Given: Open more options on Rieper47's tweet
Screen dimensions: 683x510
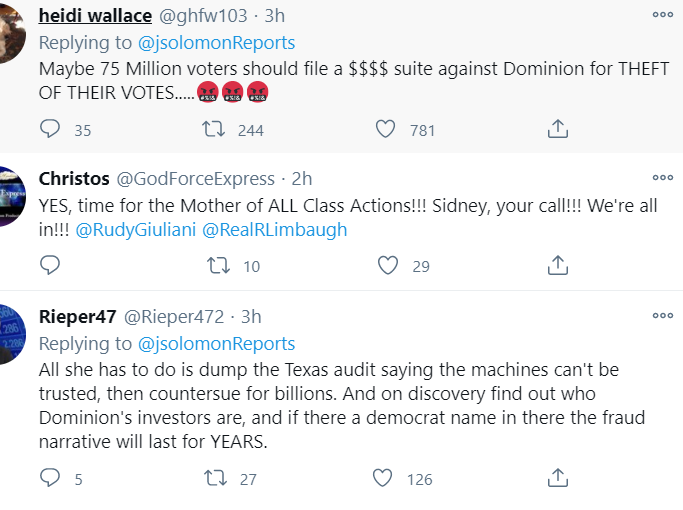Looking at the screenshot, I should point(662,315).
